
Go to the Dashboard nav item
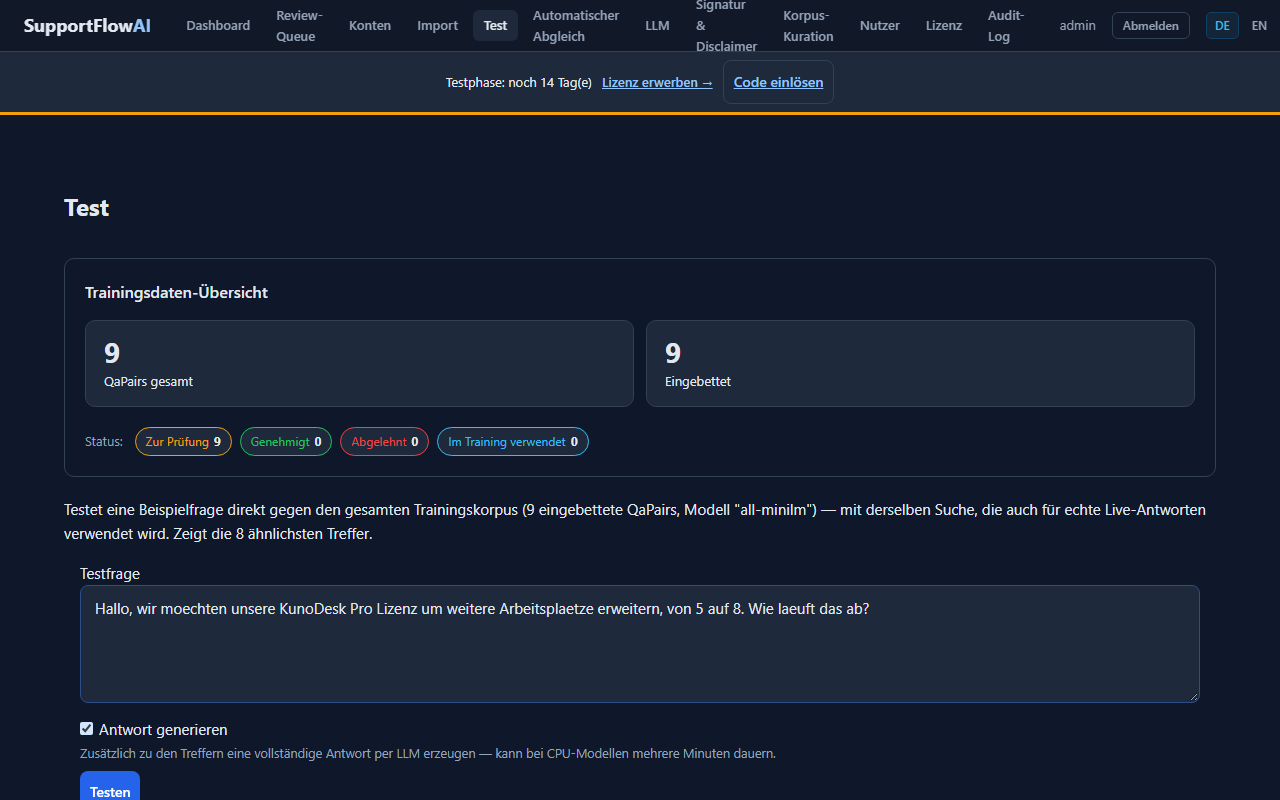[x=218, y=26]
